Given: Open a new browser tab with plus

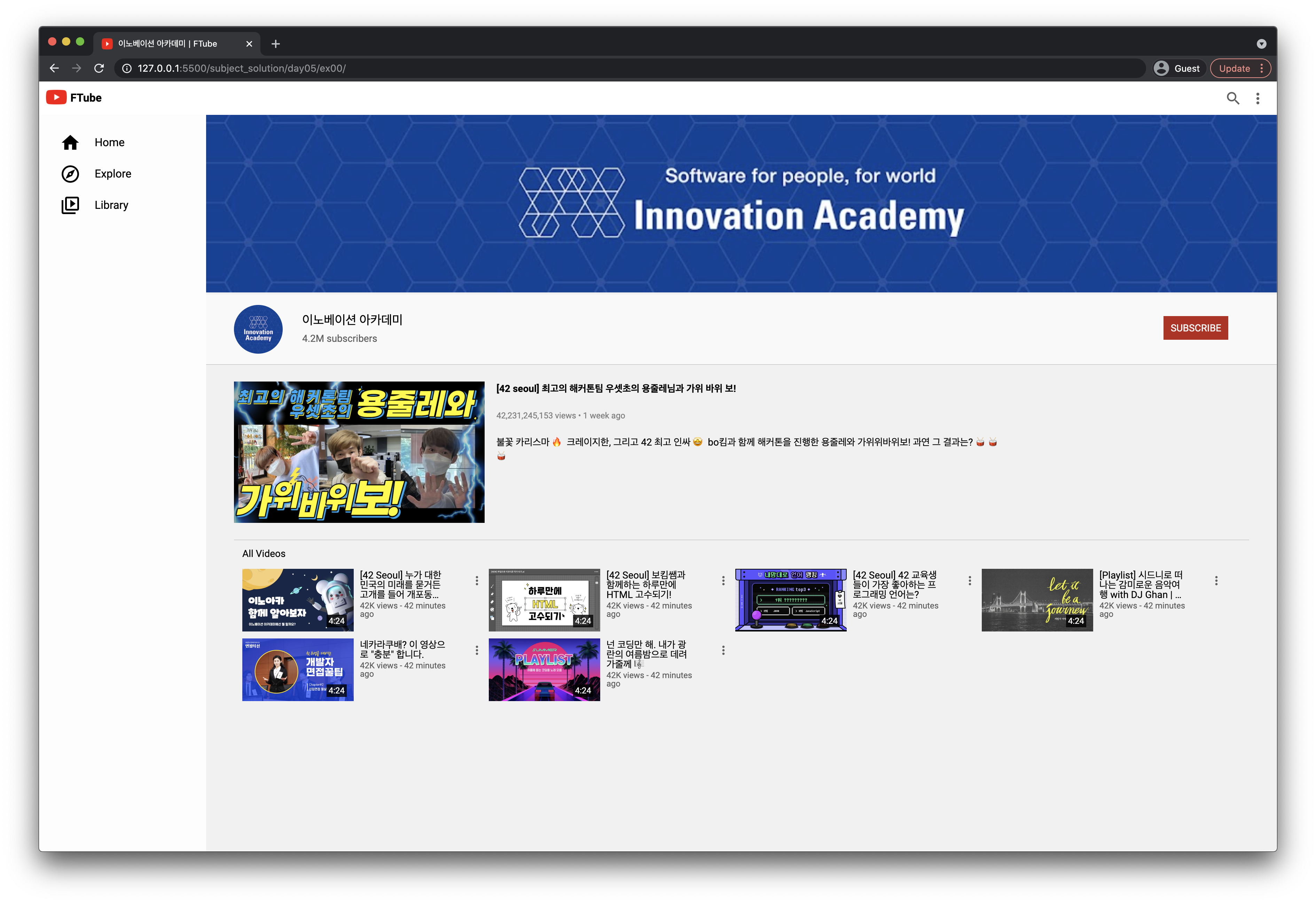Looking at the screenshot, I should (276, 44).
